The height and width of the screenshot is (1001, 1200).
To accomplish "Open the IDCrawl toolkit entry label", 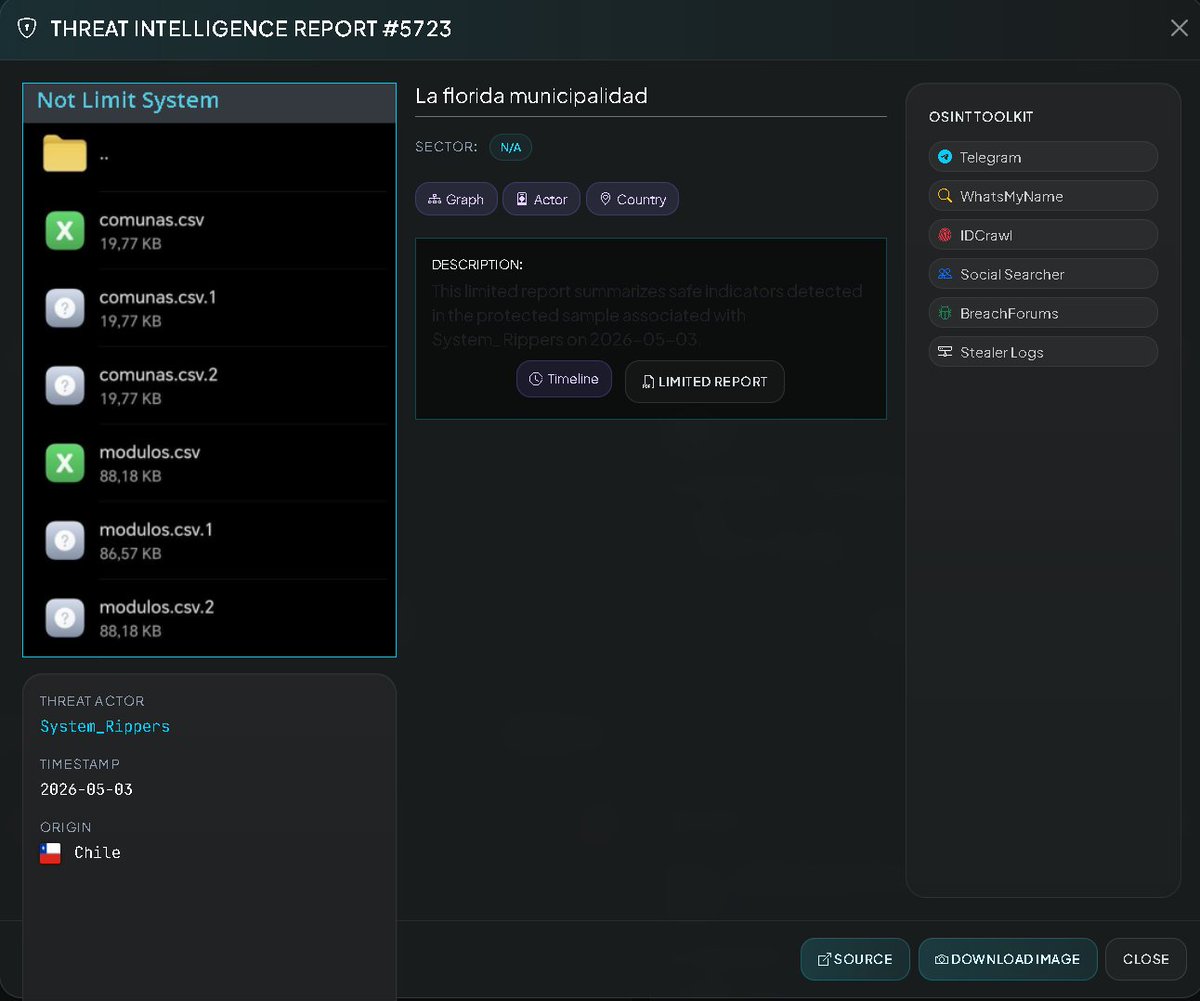I will (x=986, y=235).
